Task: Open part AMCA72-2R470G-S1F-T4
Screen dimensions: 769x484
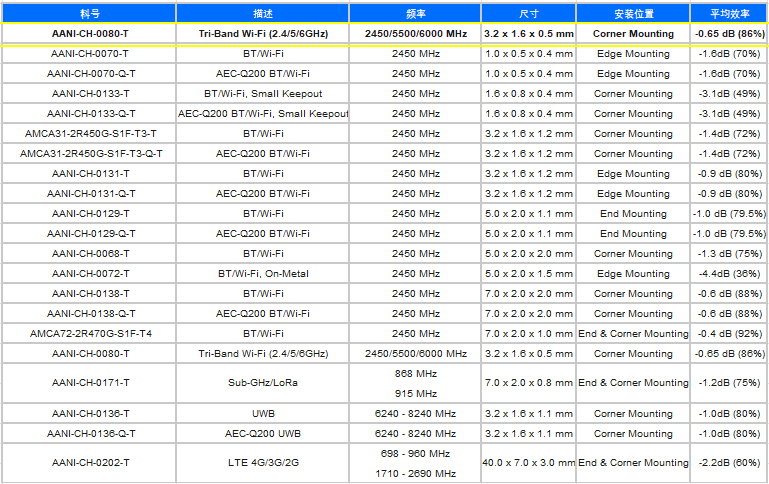Action: click(90, 334)
